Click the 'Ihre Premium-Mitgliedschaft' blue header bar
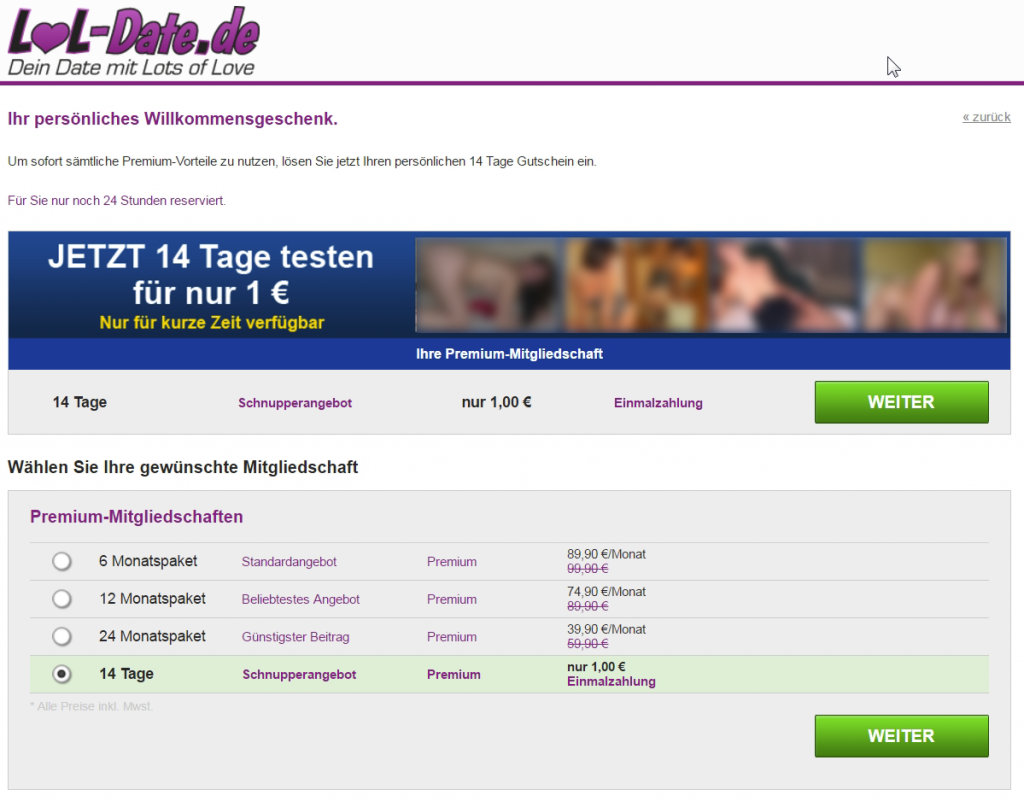 point(509,354)
